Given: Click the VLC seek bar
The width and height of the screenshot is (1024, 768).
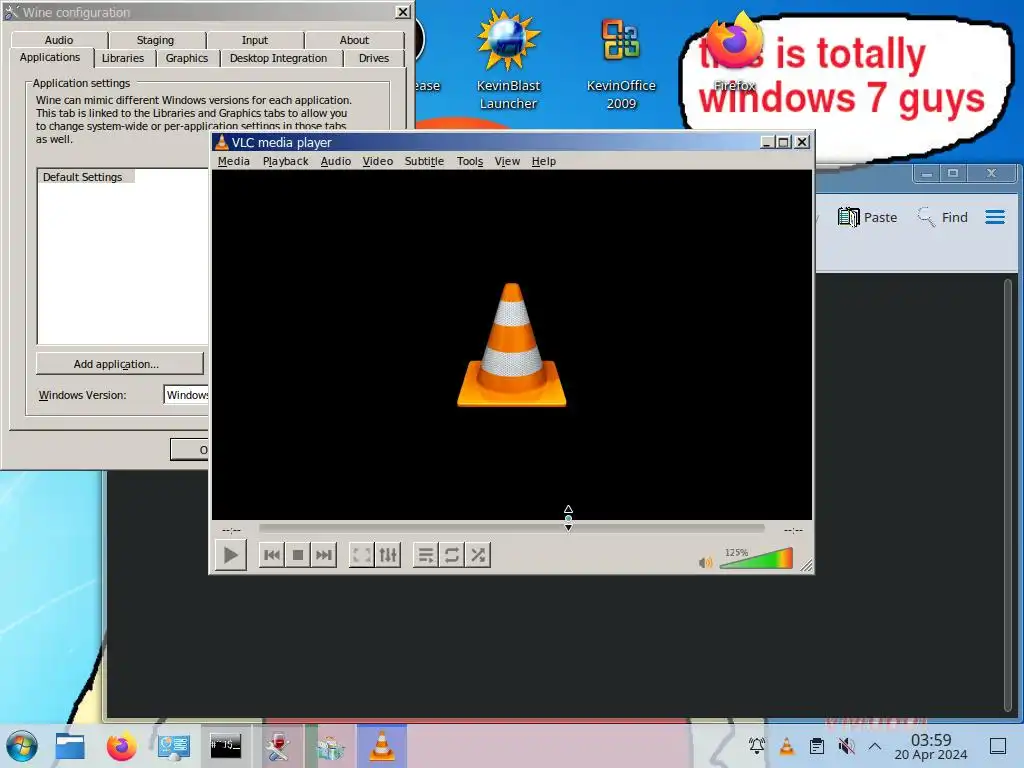Looking at the screenshot, I should tap(511, 528).
